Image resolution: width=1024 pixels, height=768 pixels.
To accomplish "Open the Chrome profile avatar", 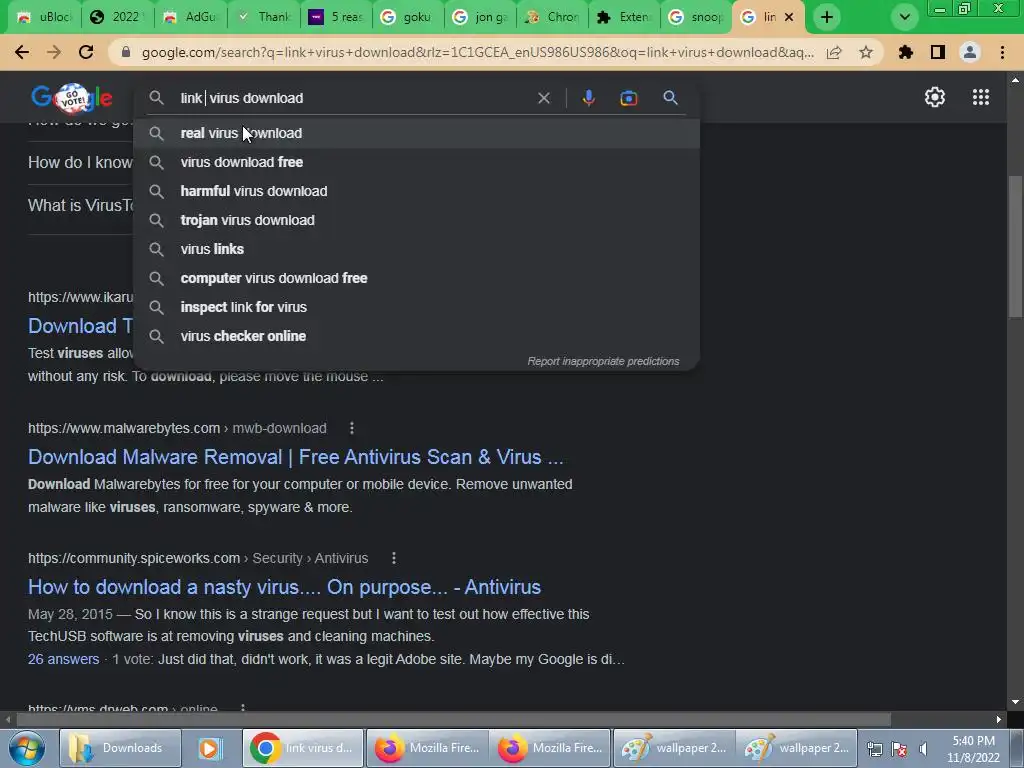I will coord(970,52).
